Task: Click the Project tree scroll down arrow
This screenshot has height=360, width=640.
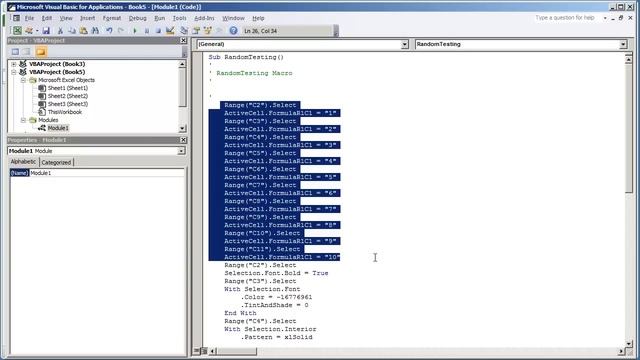Action: pos(182,129)
